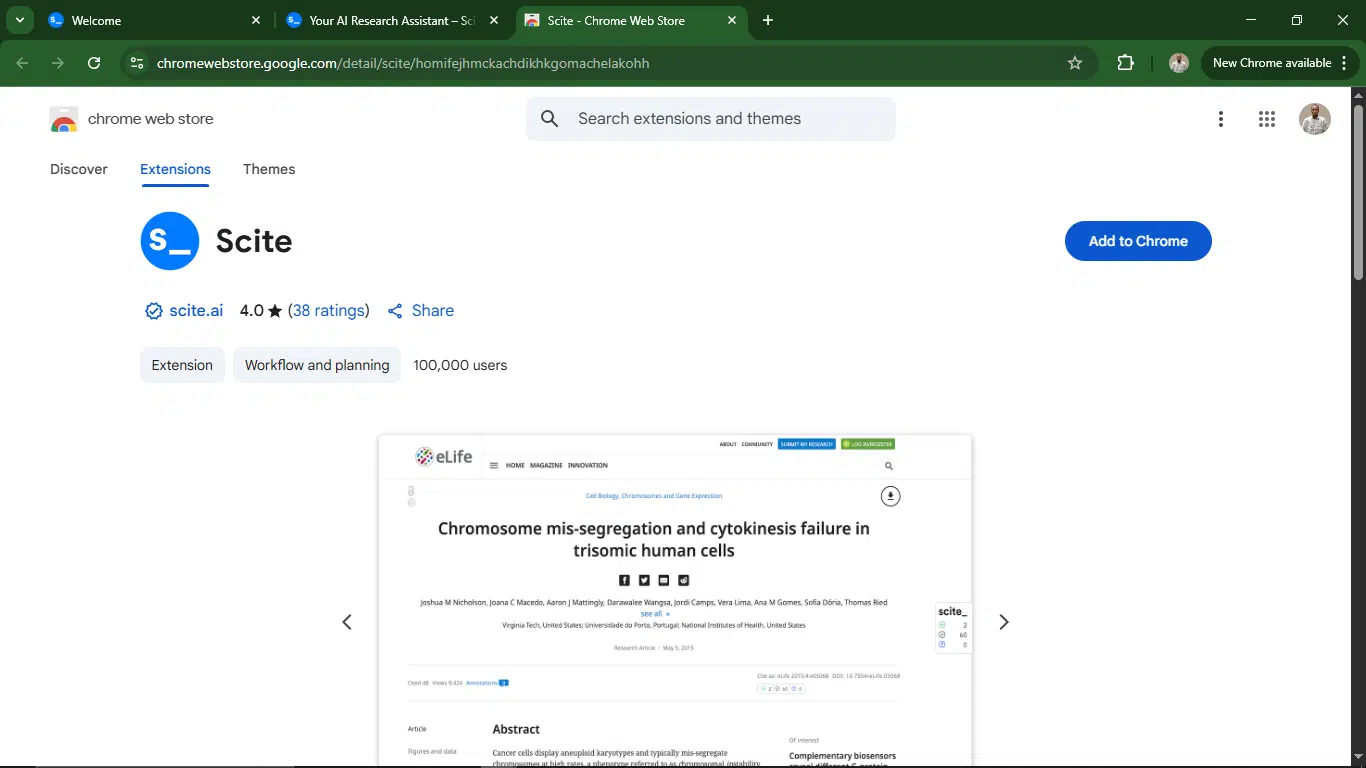Click the "100,000 users" text
This screenshot has height=768, width=1366.
coord(460,365)
